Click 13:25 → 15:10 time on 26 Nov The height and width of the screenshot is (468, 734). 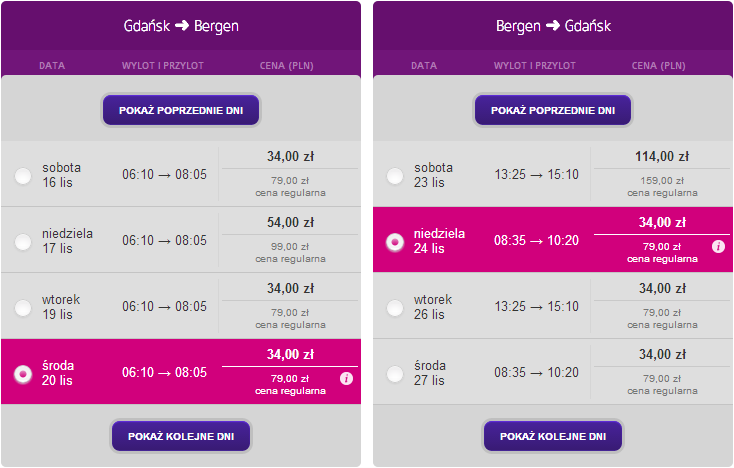[536, 307]
